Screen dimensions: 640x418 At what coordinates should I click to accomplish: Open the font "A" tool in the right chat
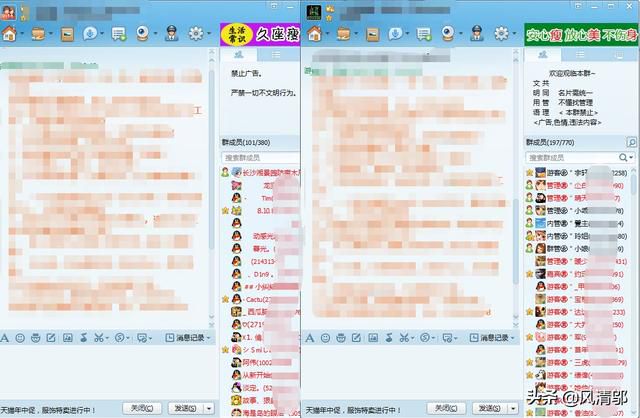point(310,338)
